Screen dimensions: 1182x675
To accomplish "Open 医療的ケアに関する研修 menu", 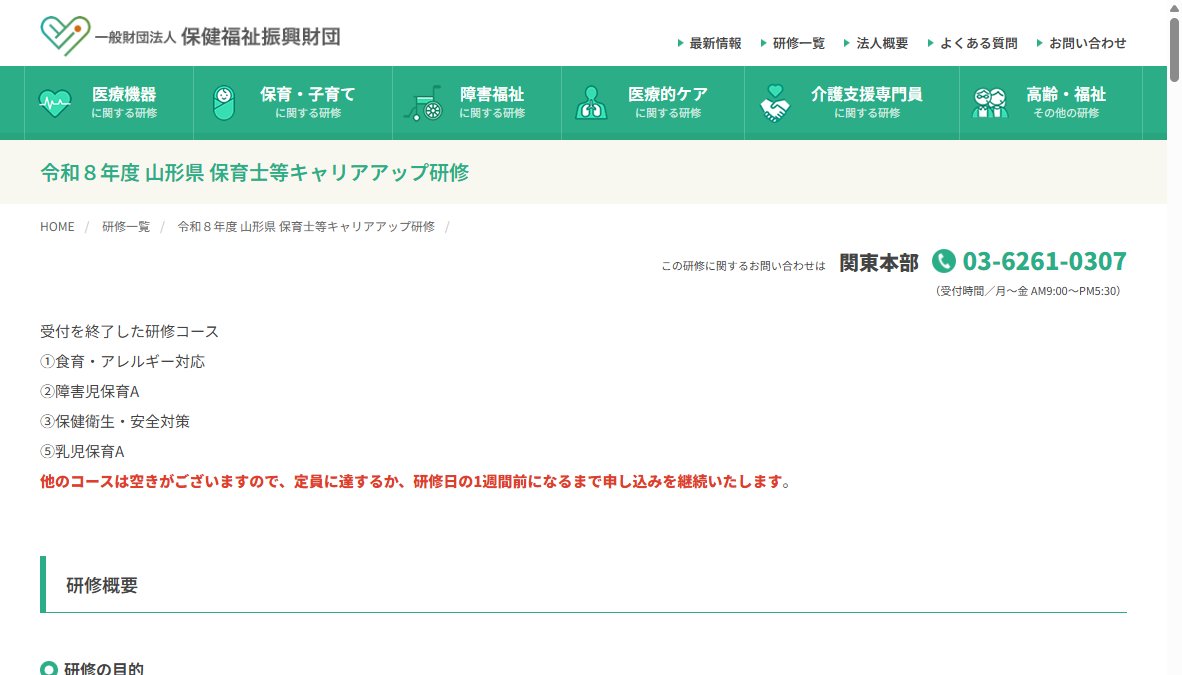I will (653, 103).
